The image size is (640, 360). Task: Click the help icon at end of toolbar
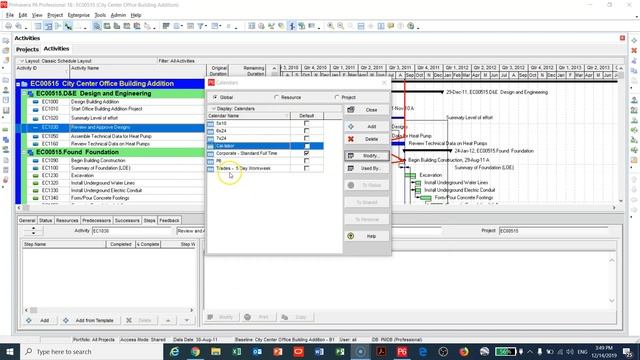(x=411, y=26)
